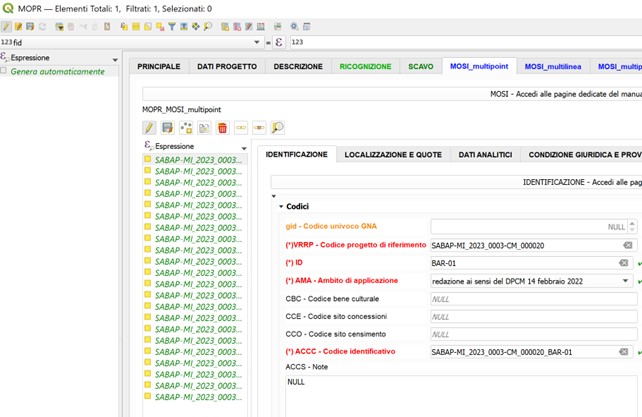Switch to the DATI ANALITICI tab
This screenshot has height=417, width=642.
[485, 155]
